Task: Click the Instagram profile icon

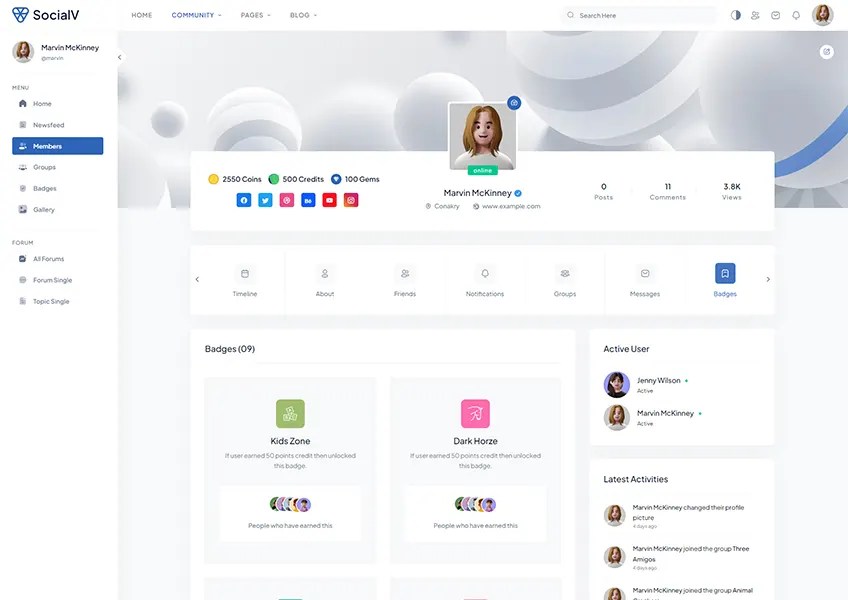Action: click(350, 199)
